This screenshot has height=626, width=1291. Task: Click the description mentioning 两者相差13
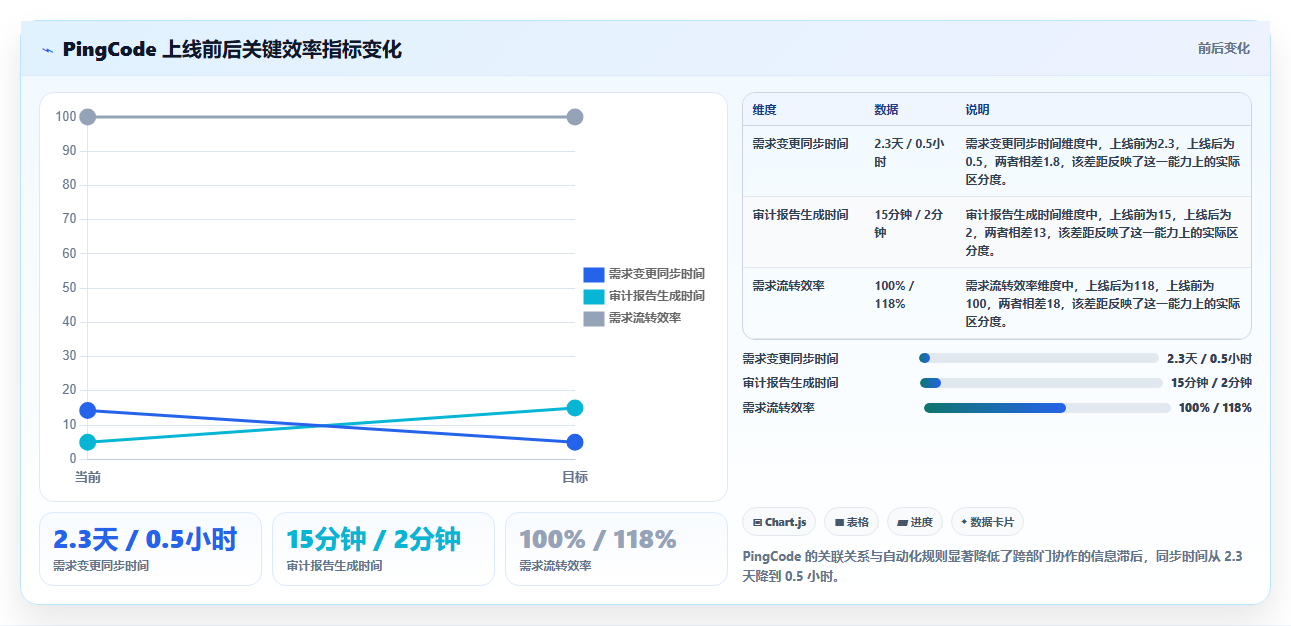pos(1102,232)
